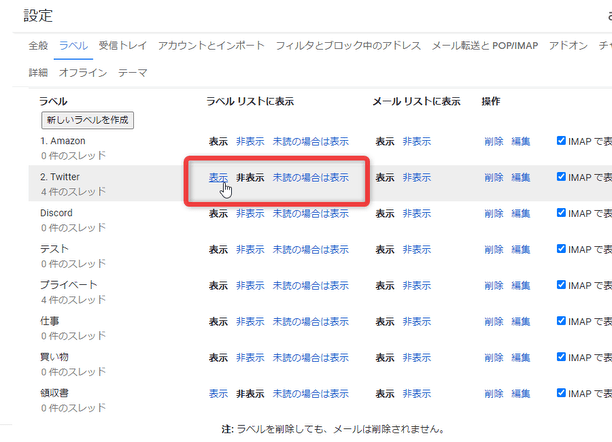Click label list 非表示 for 仕事
This screenshot has height=442, width=612.
[250, 322]
